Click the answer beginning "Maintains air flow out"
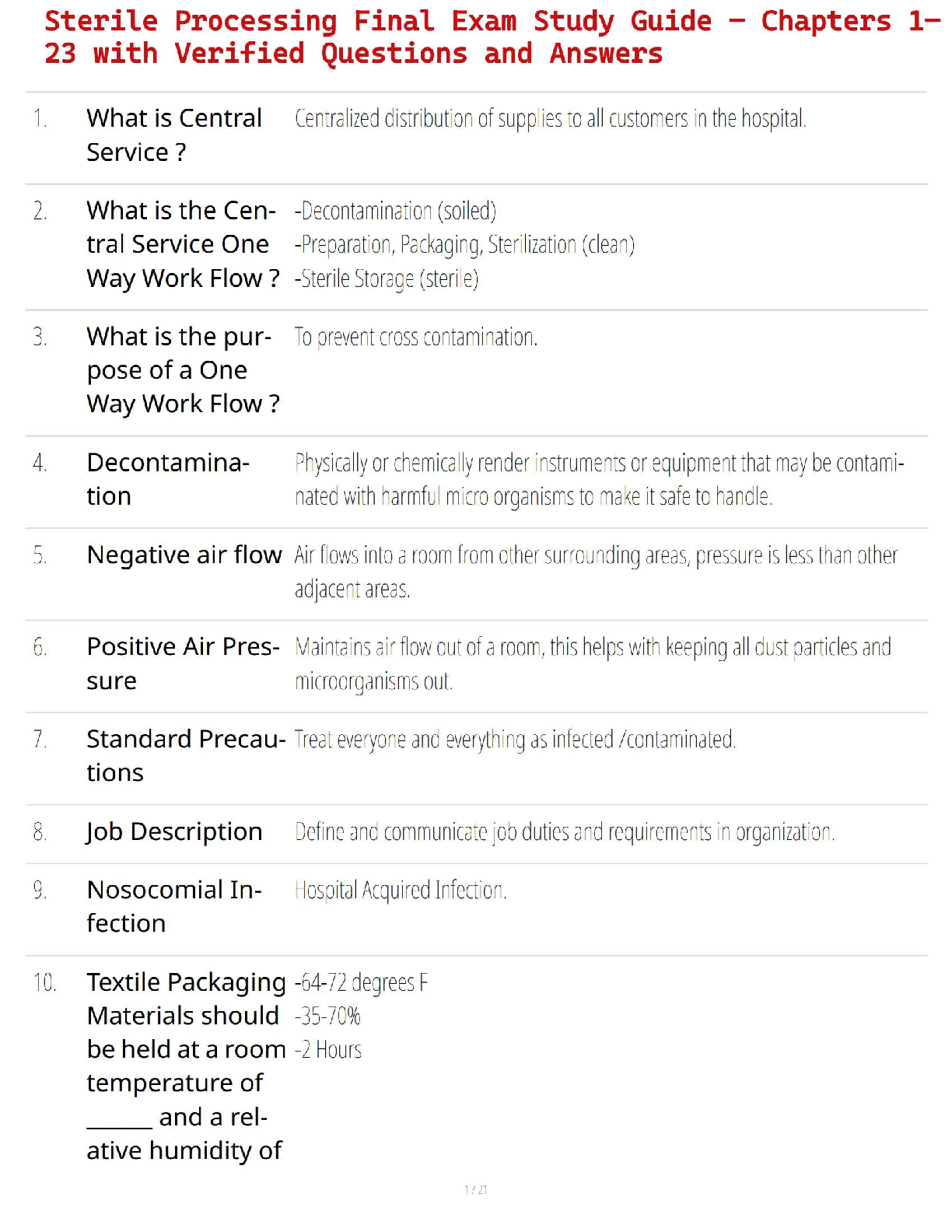 [x=592, y=663]
